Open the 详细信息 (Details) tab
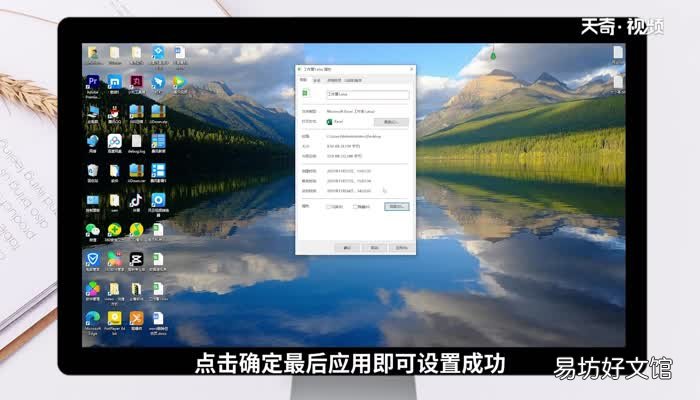The height and width of the screenshot is (400, 700). click(x=334, y=80)
